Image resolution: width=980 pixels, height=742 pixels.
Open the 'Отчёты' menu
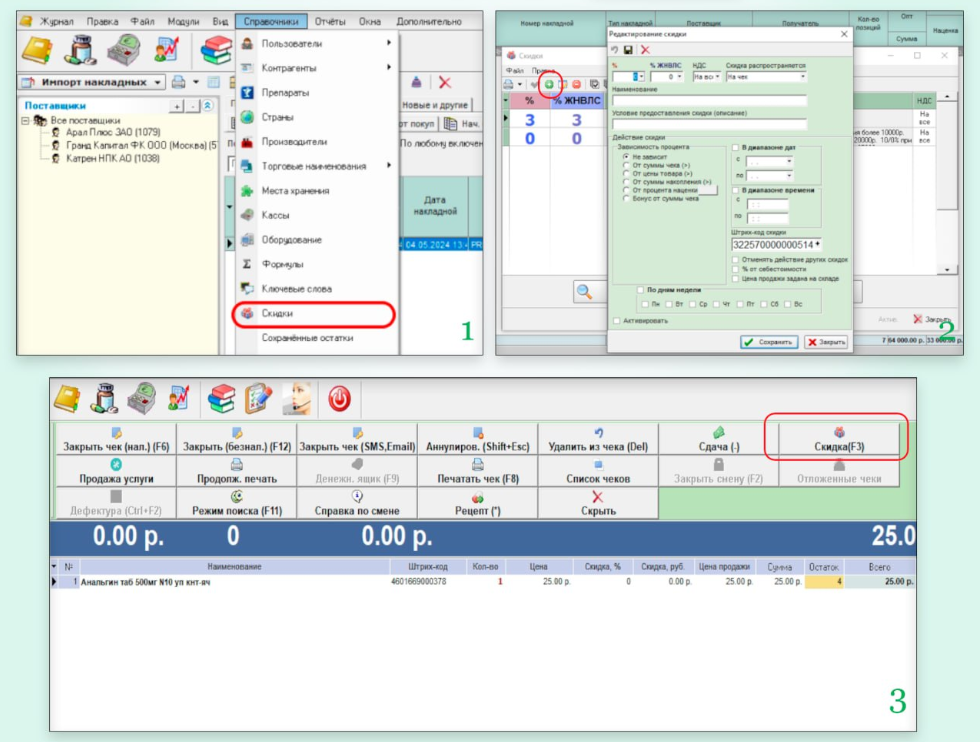point(329,20)
